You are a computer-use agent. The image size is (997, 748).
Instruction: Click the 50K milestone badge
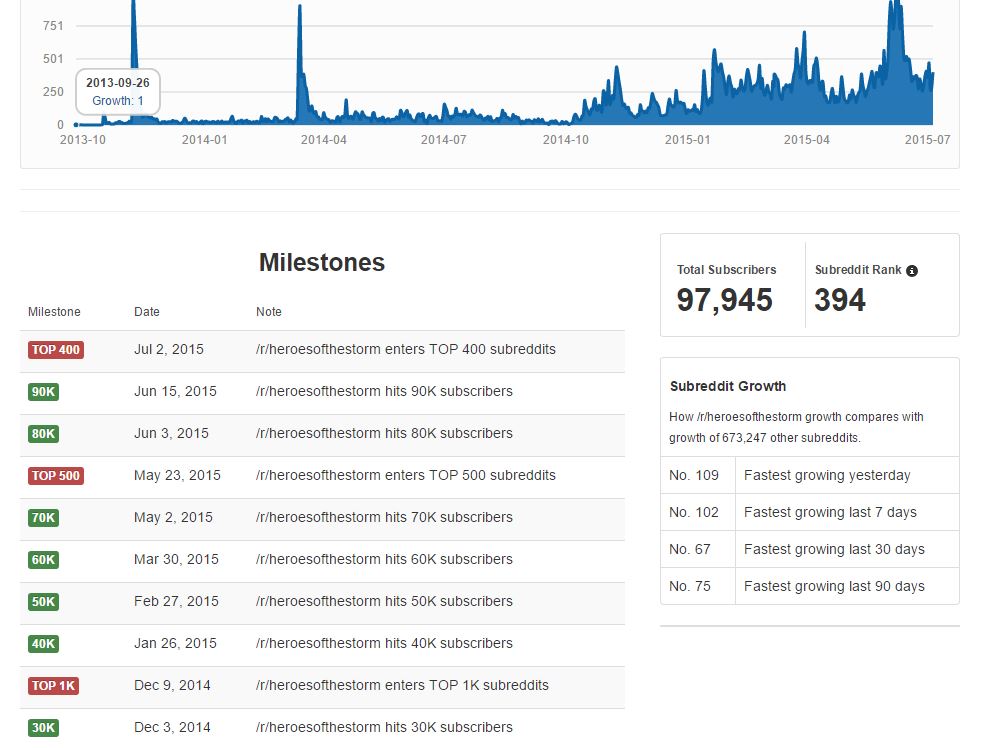click(43, 602)
